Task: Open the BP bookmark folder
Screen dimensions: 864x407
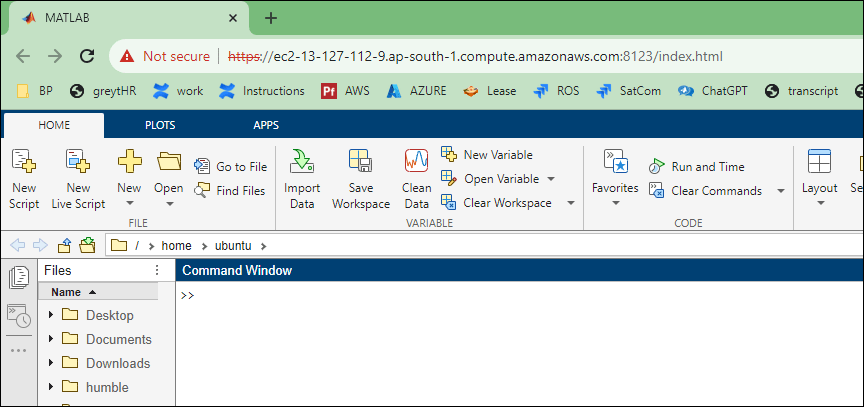Action: [35, 91]
